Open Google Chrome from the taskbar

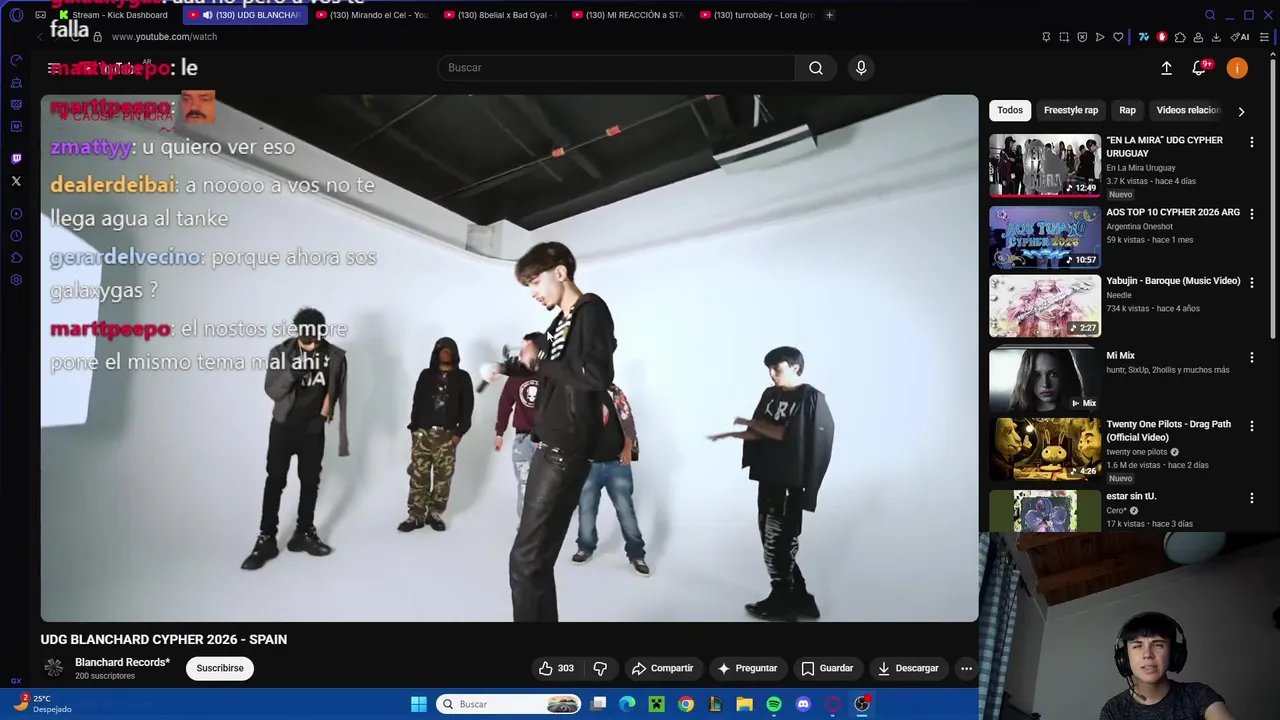pyautogui.click(x=686, y=704)
